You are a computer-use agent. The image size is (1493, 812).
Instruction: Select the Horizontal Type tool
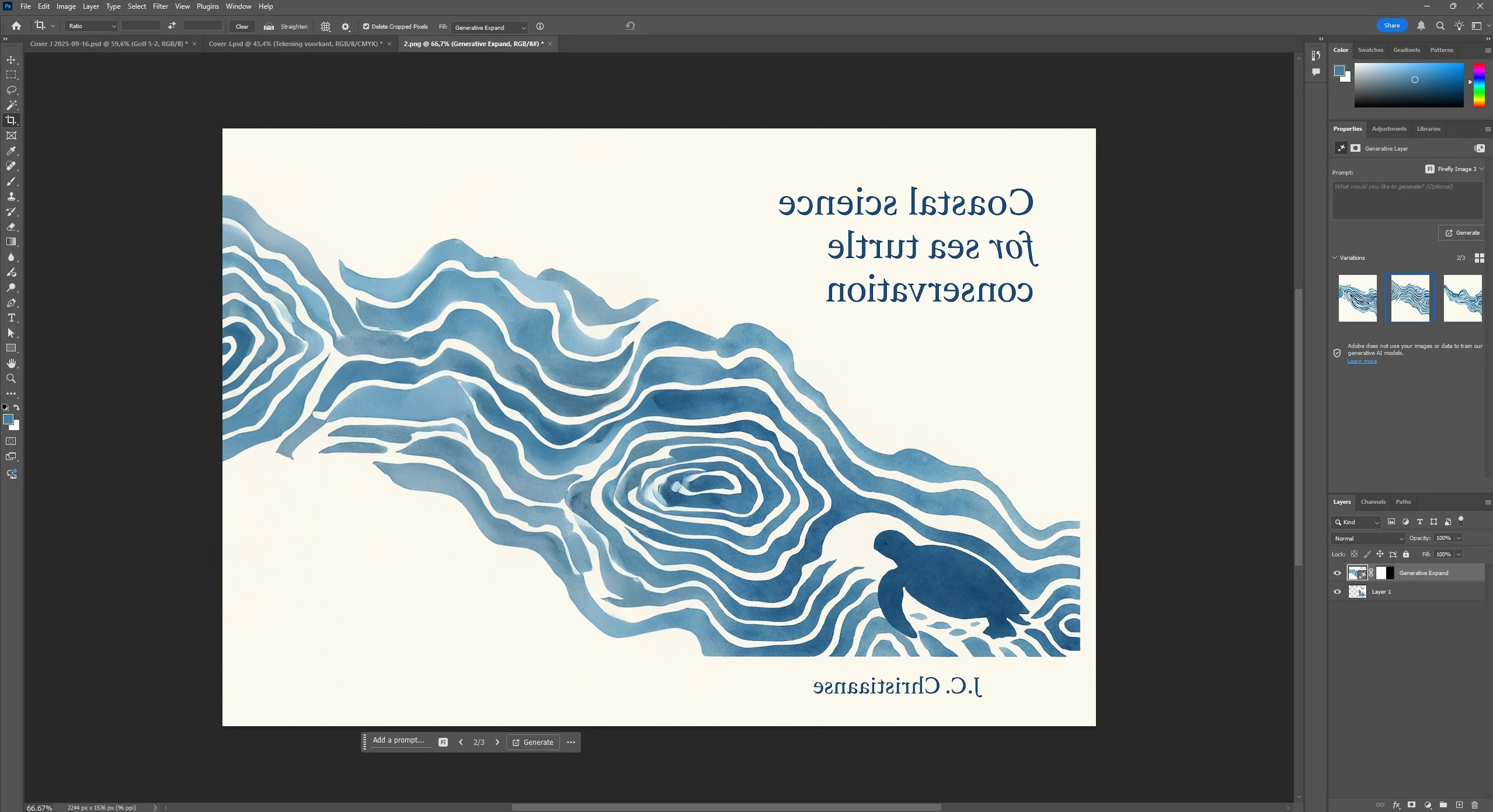[11, 318]
